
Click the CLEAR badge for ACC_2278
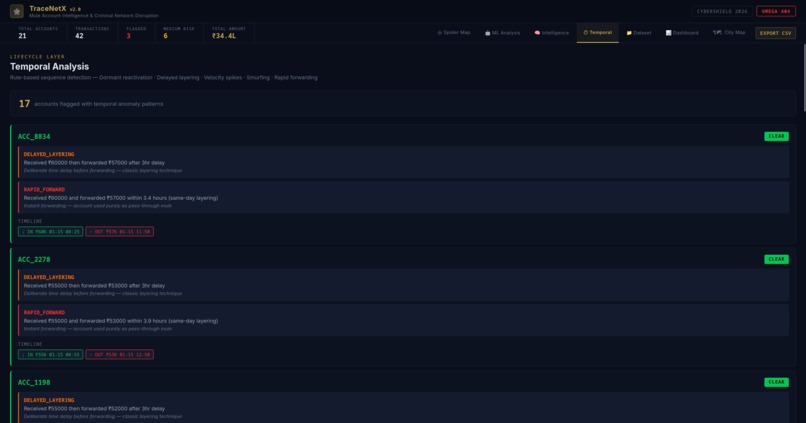(776, 259)
